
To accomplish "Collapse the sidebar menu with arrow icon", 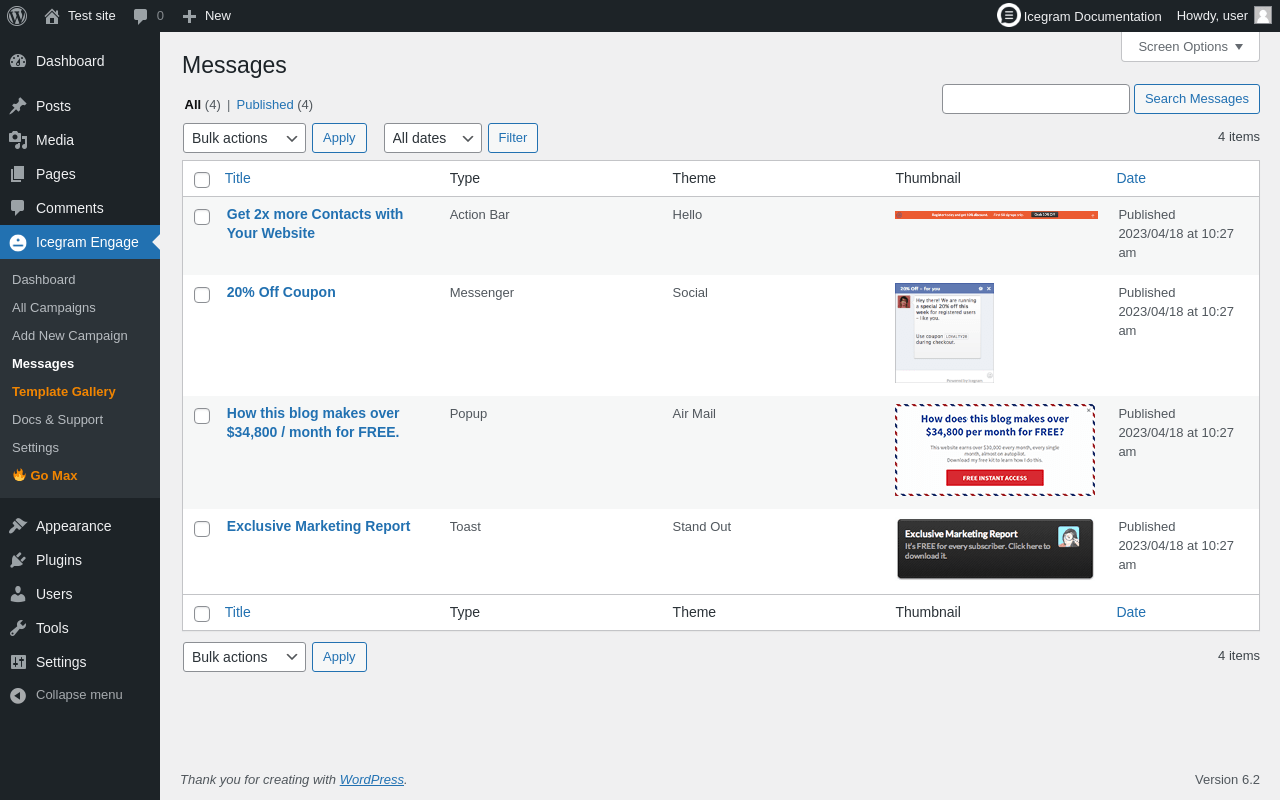I will pos(18,695).
